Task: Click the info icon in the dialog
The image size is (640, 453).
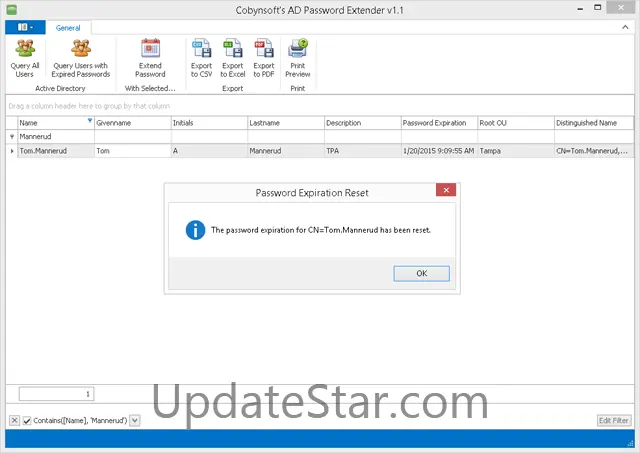Action: (x=196, y=230)
